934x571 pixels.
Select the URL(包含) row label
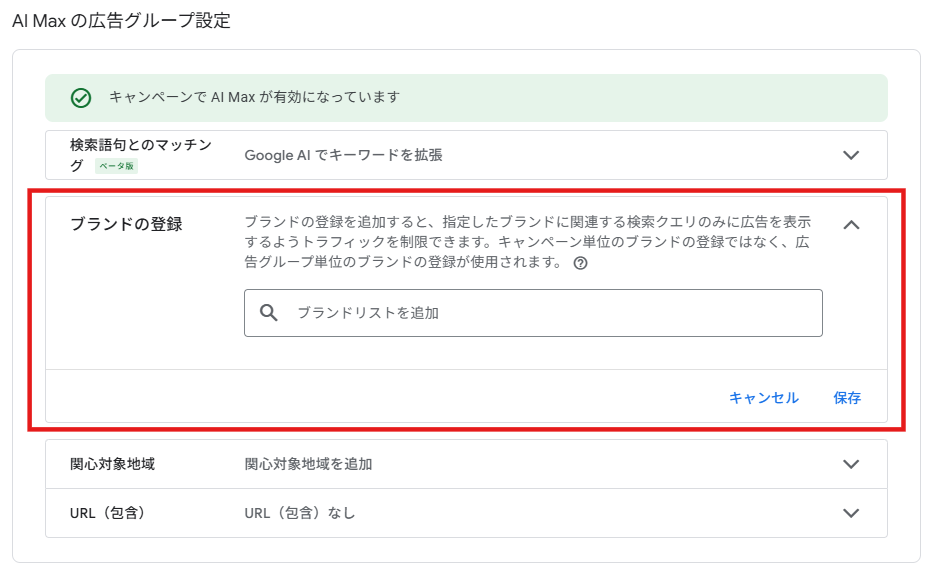pos(107,513)
